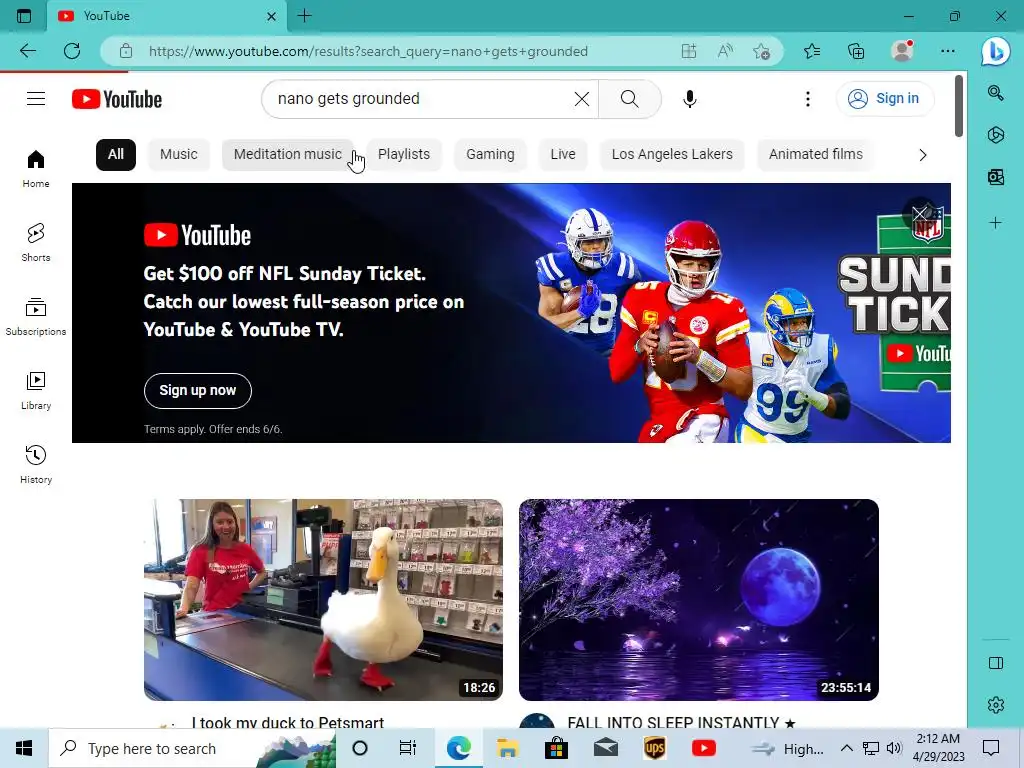1024x768 pixels.
Task: Open the Windows Start menu
Action: point(24,748)
